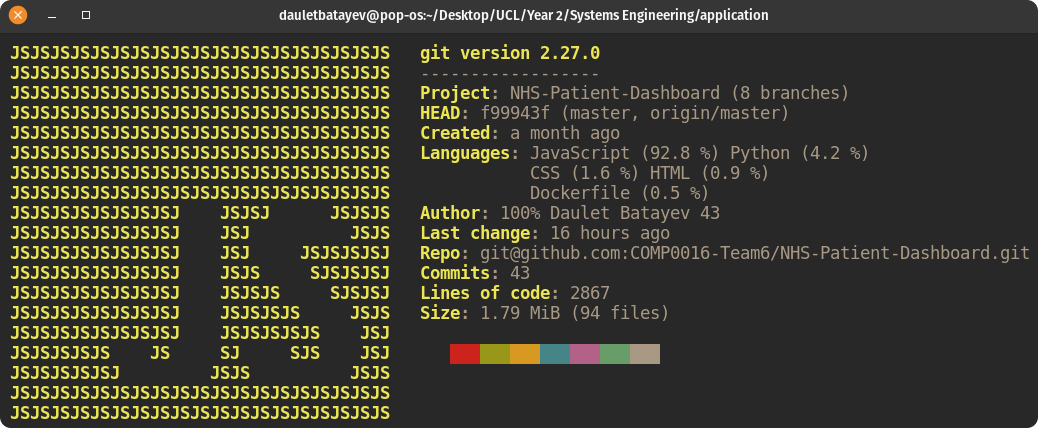
Task: Click the window title path text
Action: click(524, 15)
